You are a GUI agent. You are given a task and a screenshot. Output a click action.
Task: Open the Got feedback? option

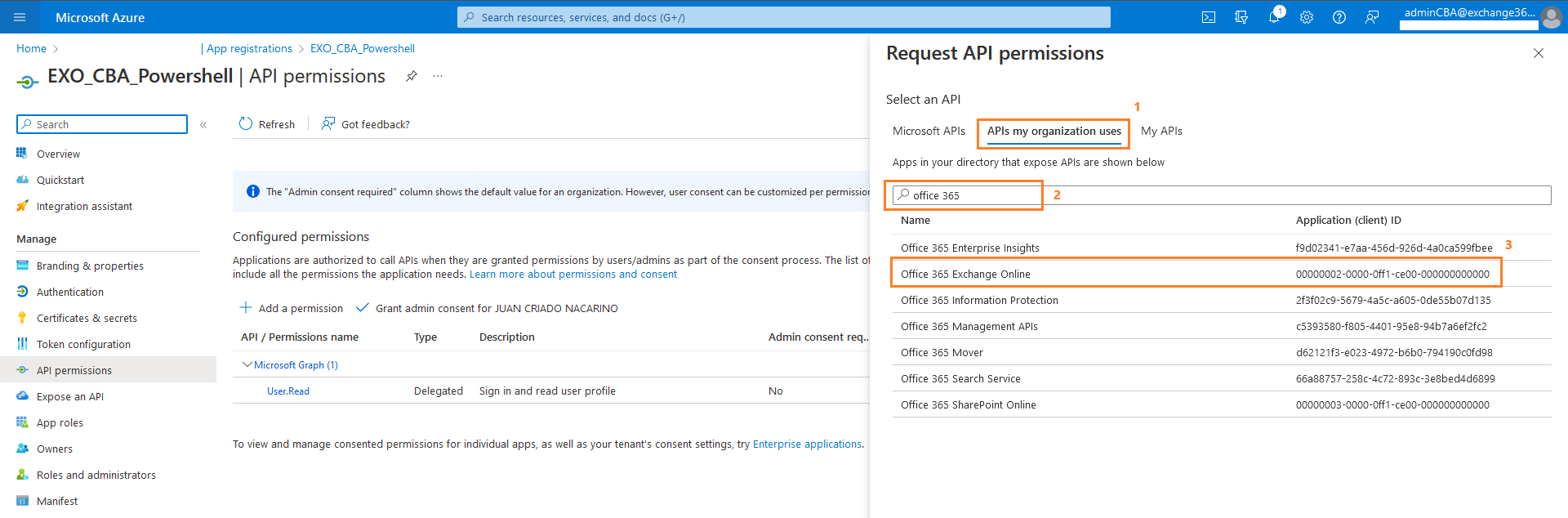point(366,124)
